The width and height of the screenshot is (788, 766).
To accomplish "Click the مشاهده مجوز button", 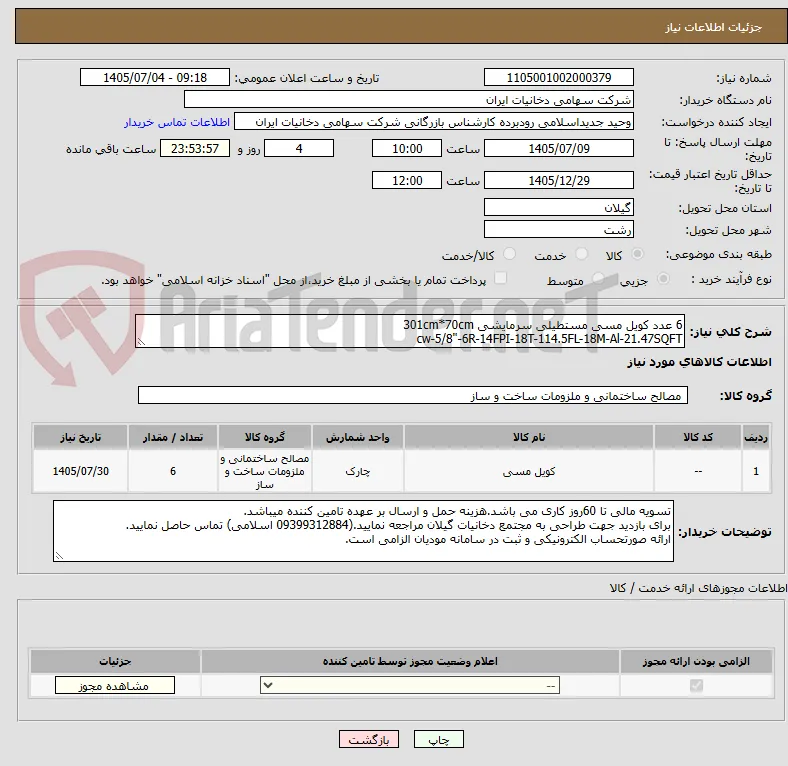I will tap(115, 686).
